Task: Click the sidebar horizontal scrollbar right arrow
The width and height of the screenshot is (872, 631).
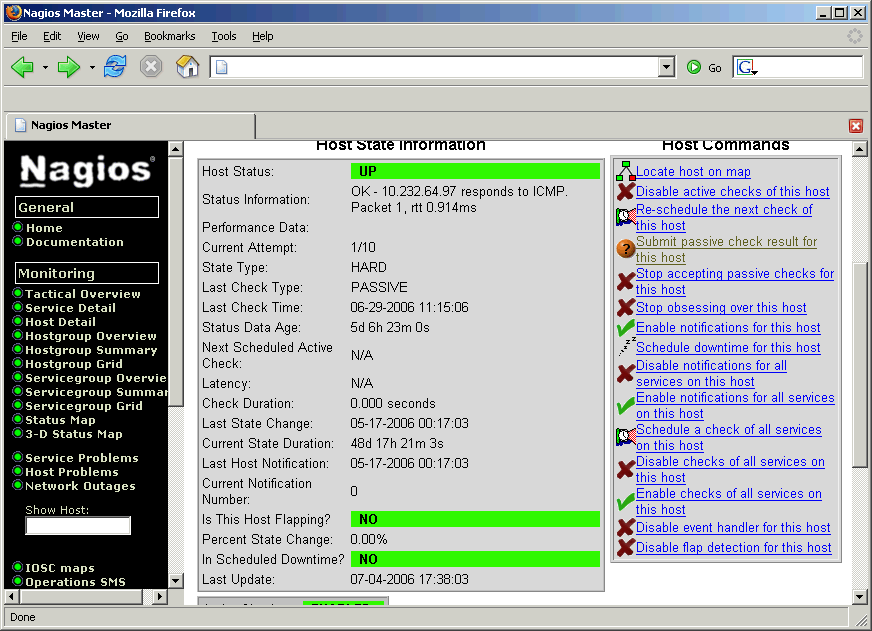Action: point(160,597)
